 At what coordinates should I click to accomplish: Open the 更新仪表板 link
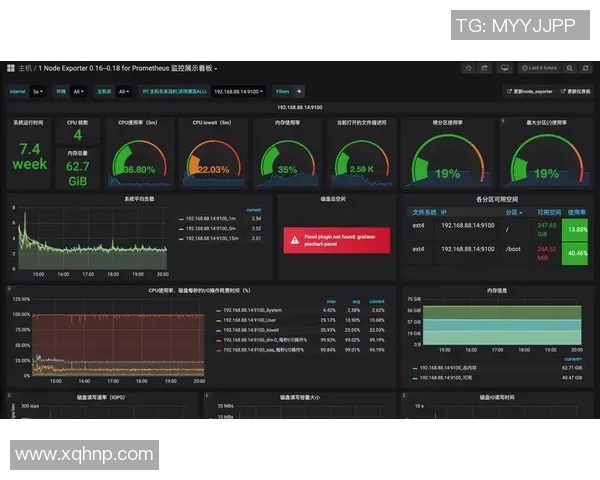[577, 91]
